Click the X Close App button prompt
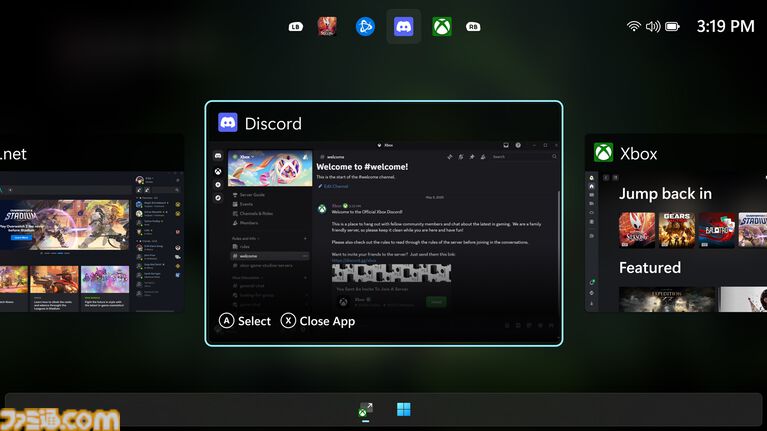This screenshot has width=767, height=431. 318,321
